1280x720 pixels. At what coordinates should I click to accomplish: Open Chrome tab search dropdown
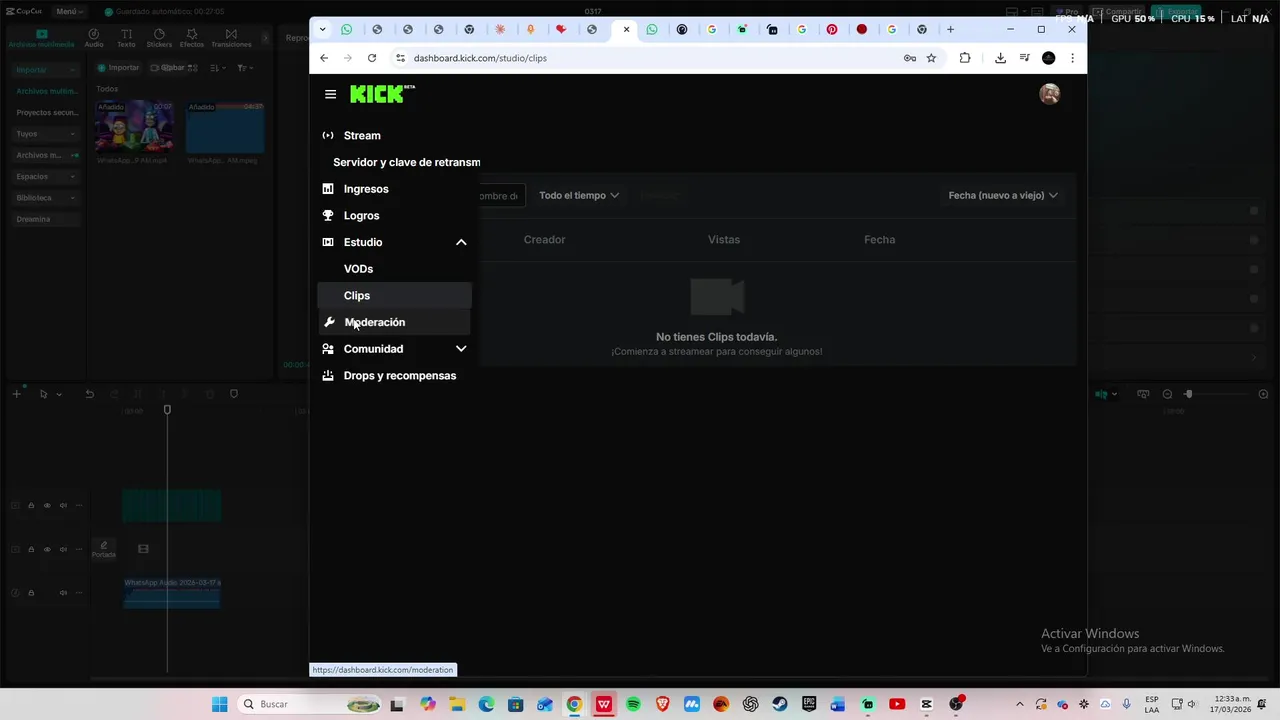tap(322, 29)
